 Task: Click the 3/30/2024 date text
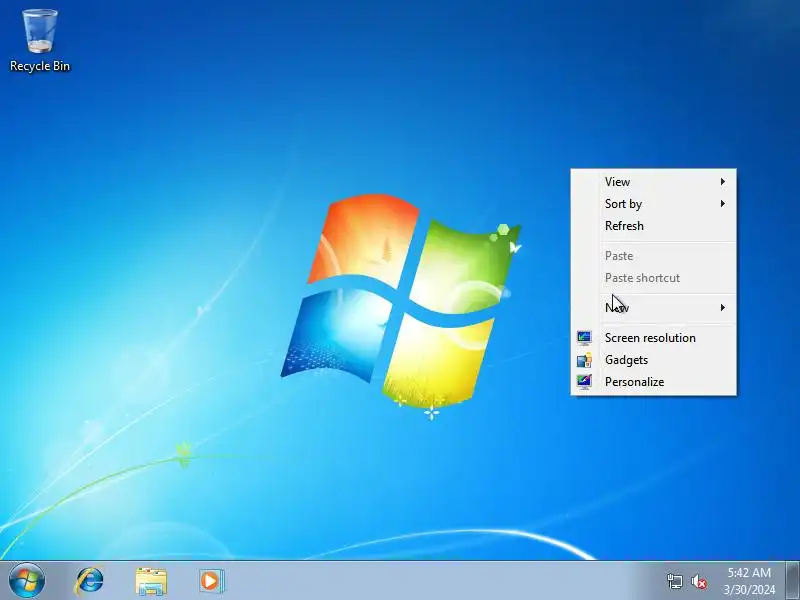(749, 590)
